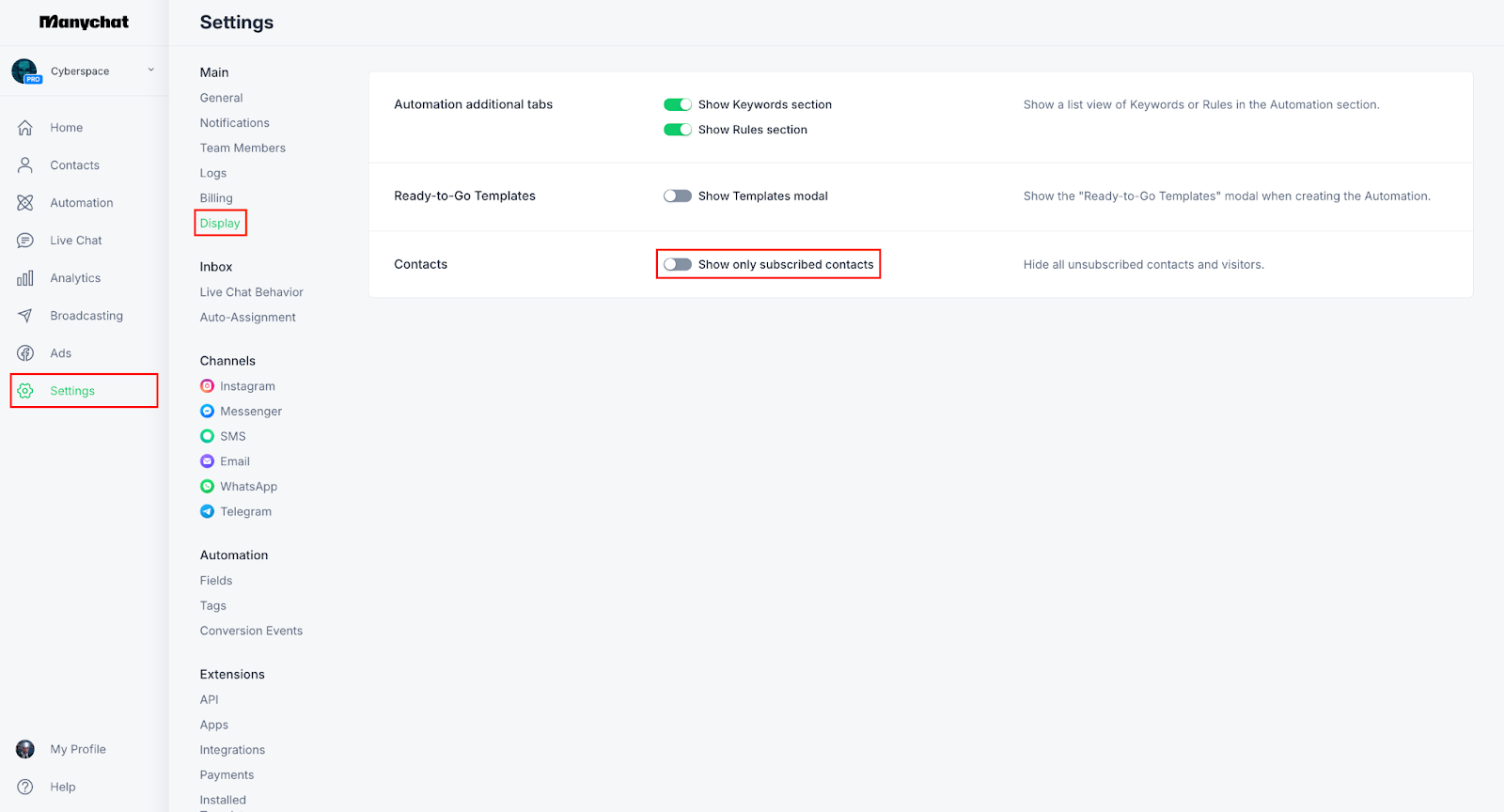The height and width of the screenshot is (812, 1504).
Task: Click the Home icon in the sidebar
Action: point(25,128)
